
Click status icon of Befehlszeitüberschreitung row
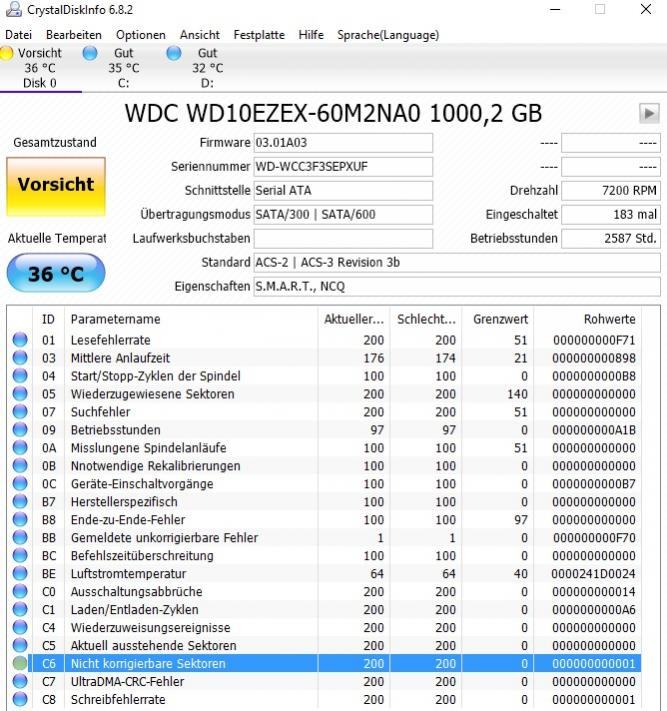(20, 555)
